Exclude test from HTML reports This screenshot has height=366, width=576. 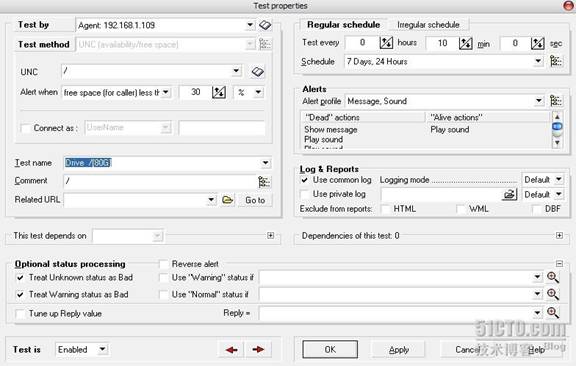point(386,209)
